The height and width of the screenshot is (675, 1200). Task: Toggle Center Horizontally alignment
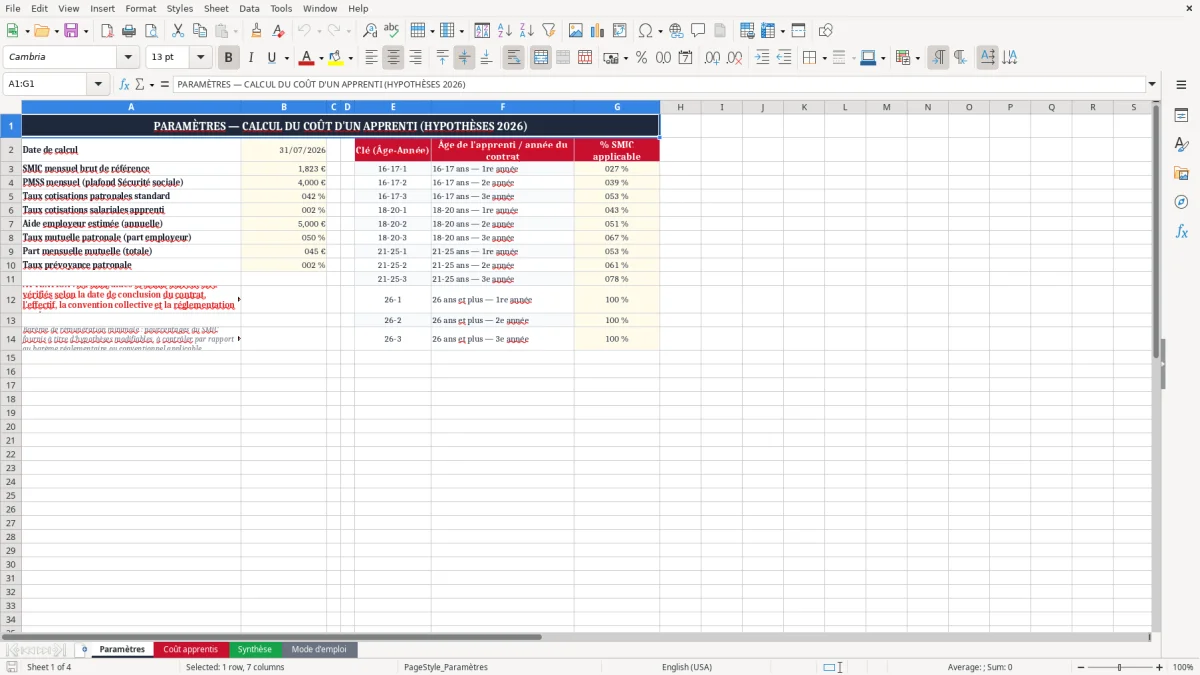coord(393,58)
